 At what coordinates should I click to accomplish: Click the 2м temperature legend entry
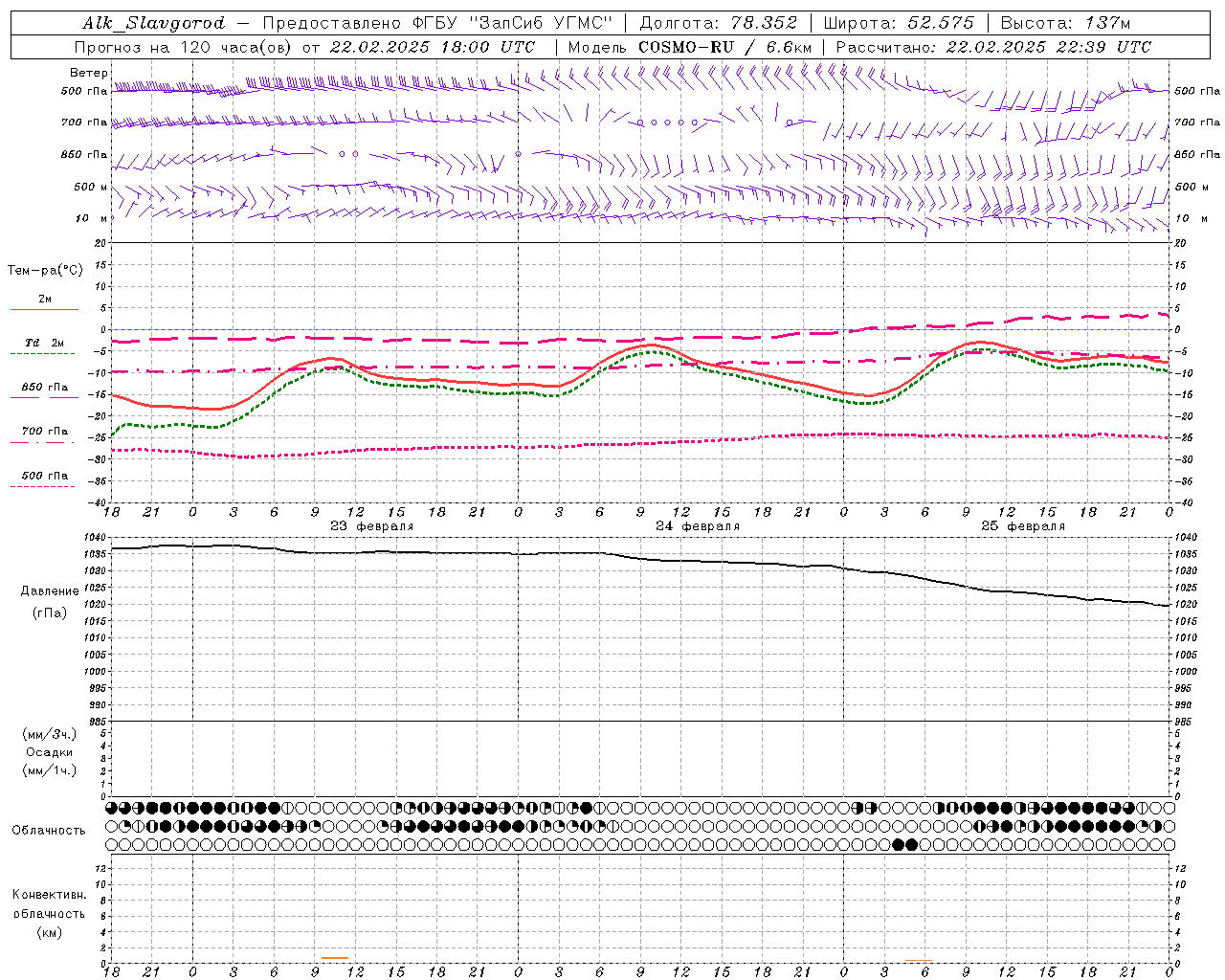(x=45, y=299)
